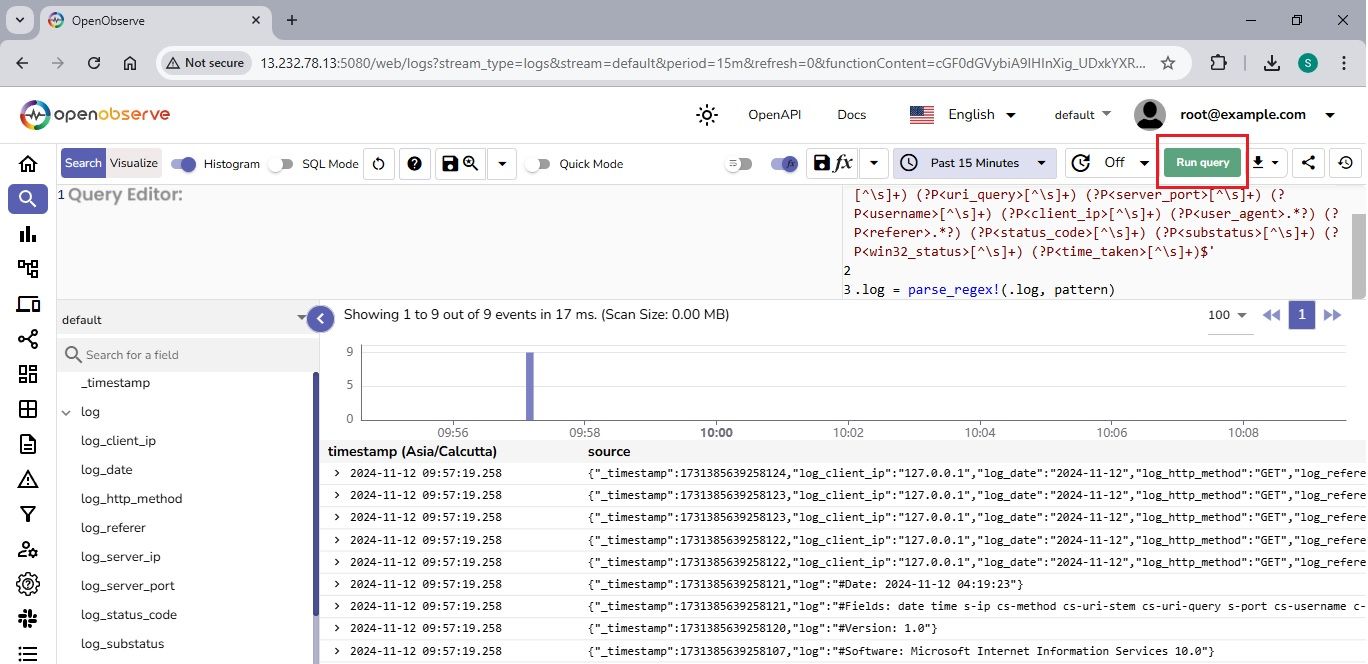
Task: Open Alerts warning triangle icon in sidebar
Action: [x=28, y=479]
